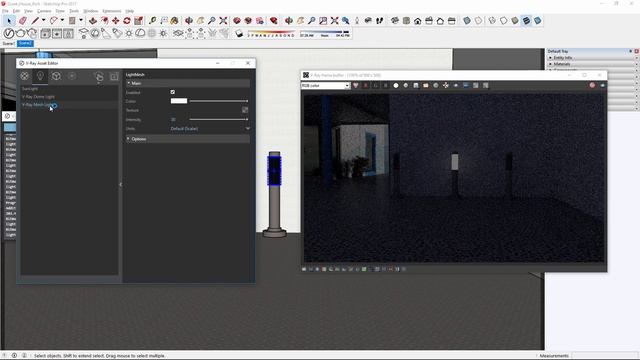
Task: Click frame buffer white circle icon
Action: [396, 85]
